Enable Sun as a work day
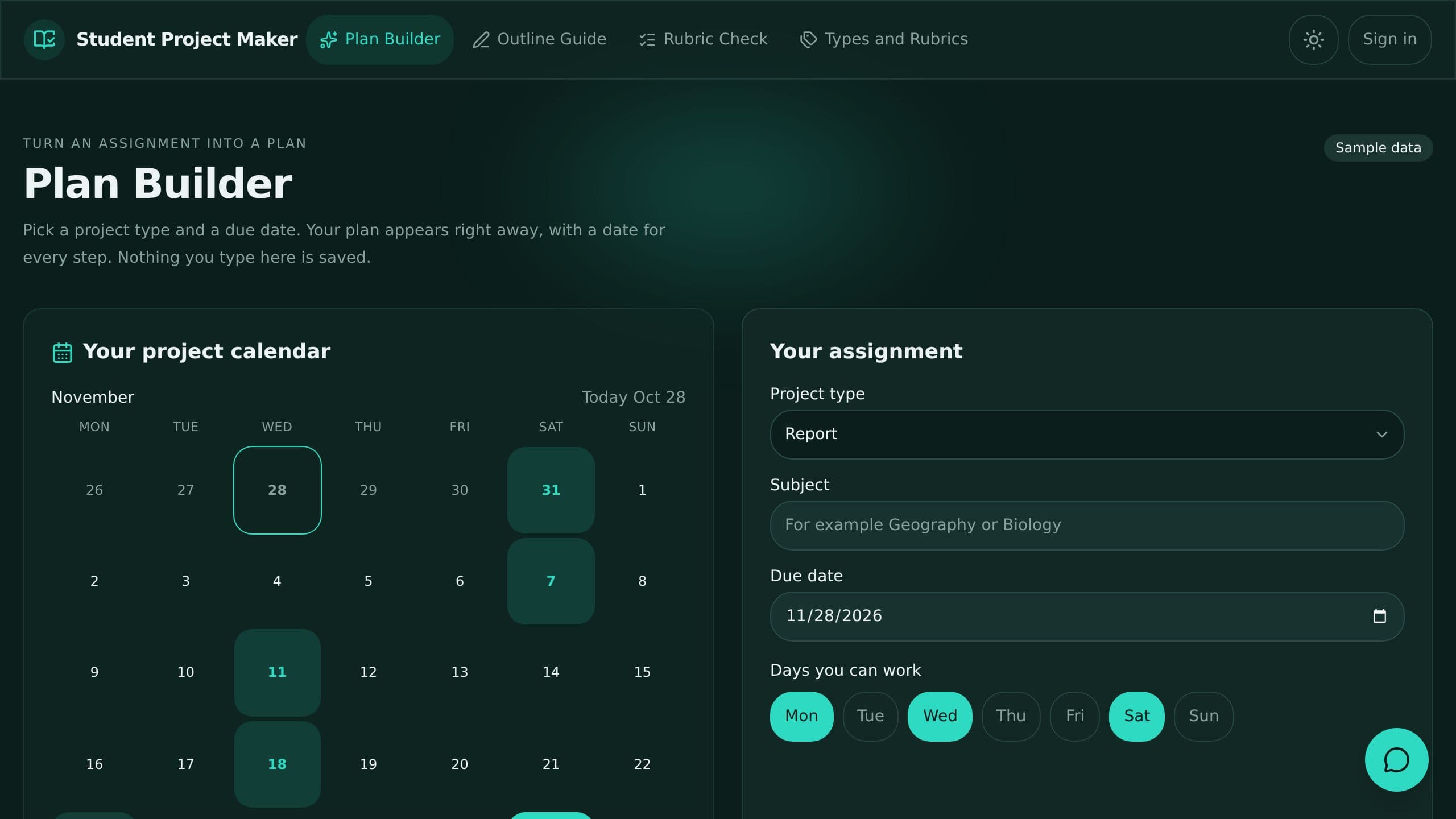 [x=1203, y=716]
